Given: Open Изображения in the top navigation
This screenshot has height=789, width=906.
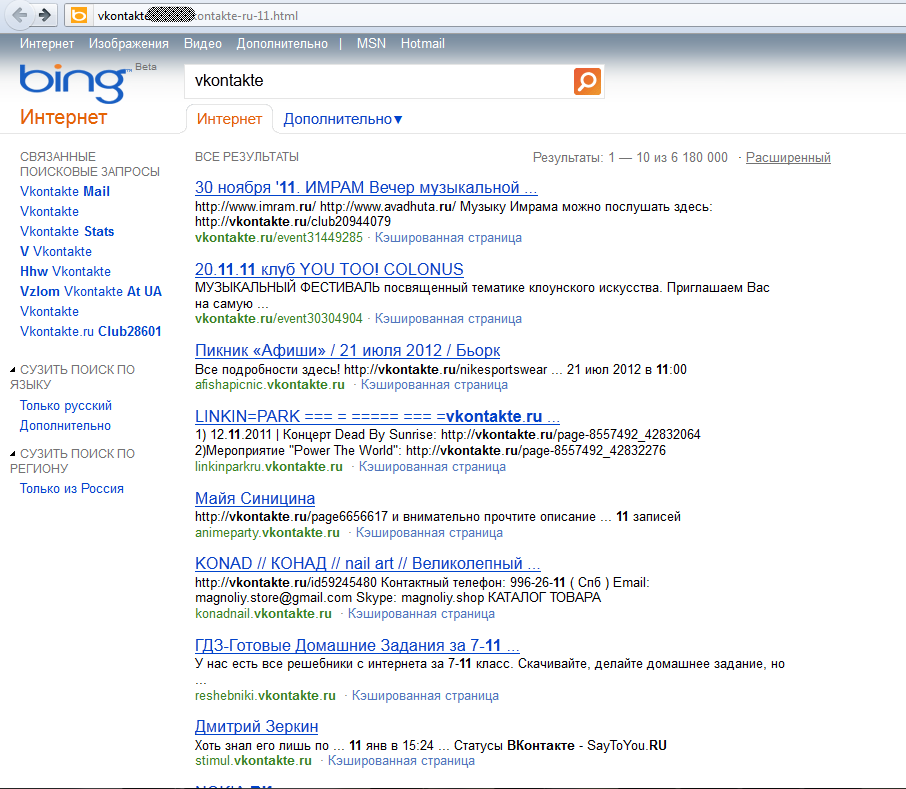Looking at the screenshot, I should tap(128, 44).
